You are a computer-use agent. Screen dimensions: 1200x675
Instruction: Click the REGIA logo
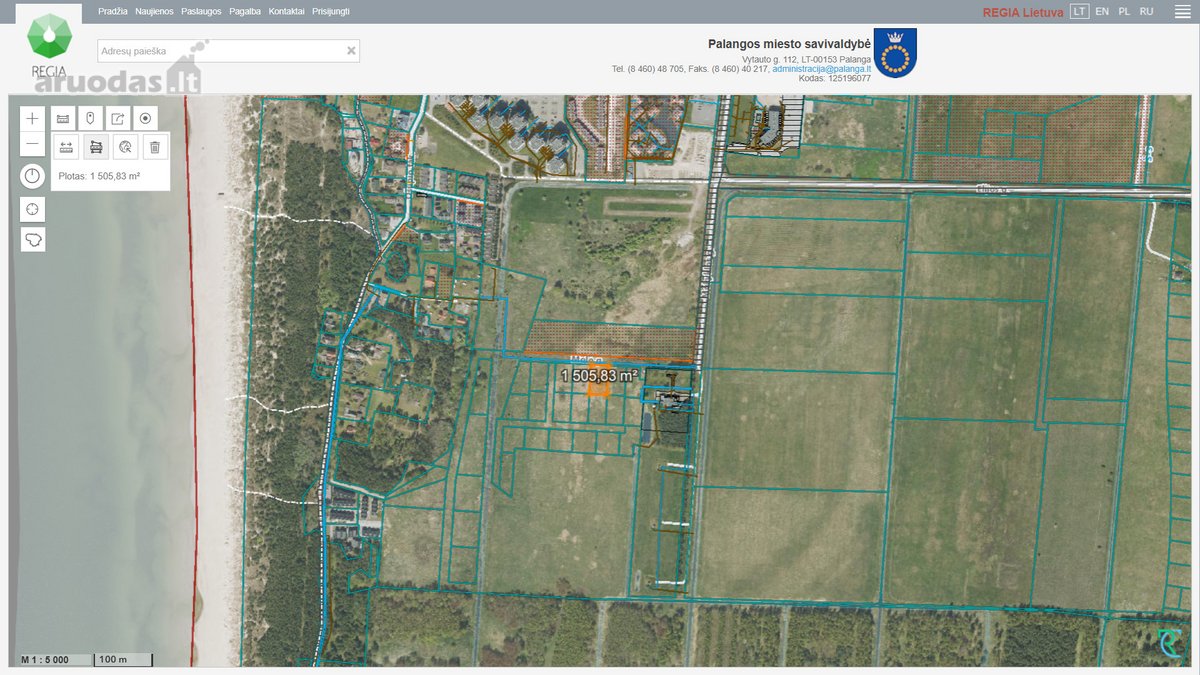pos(48,46)
